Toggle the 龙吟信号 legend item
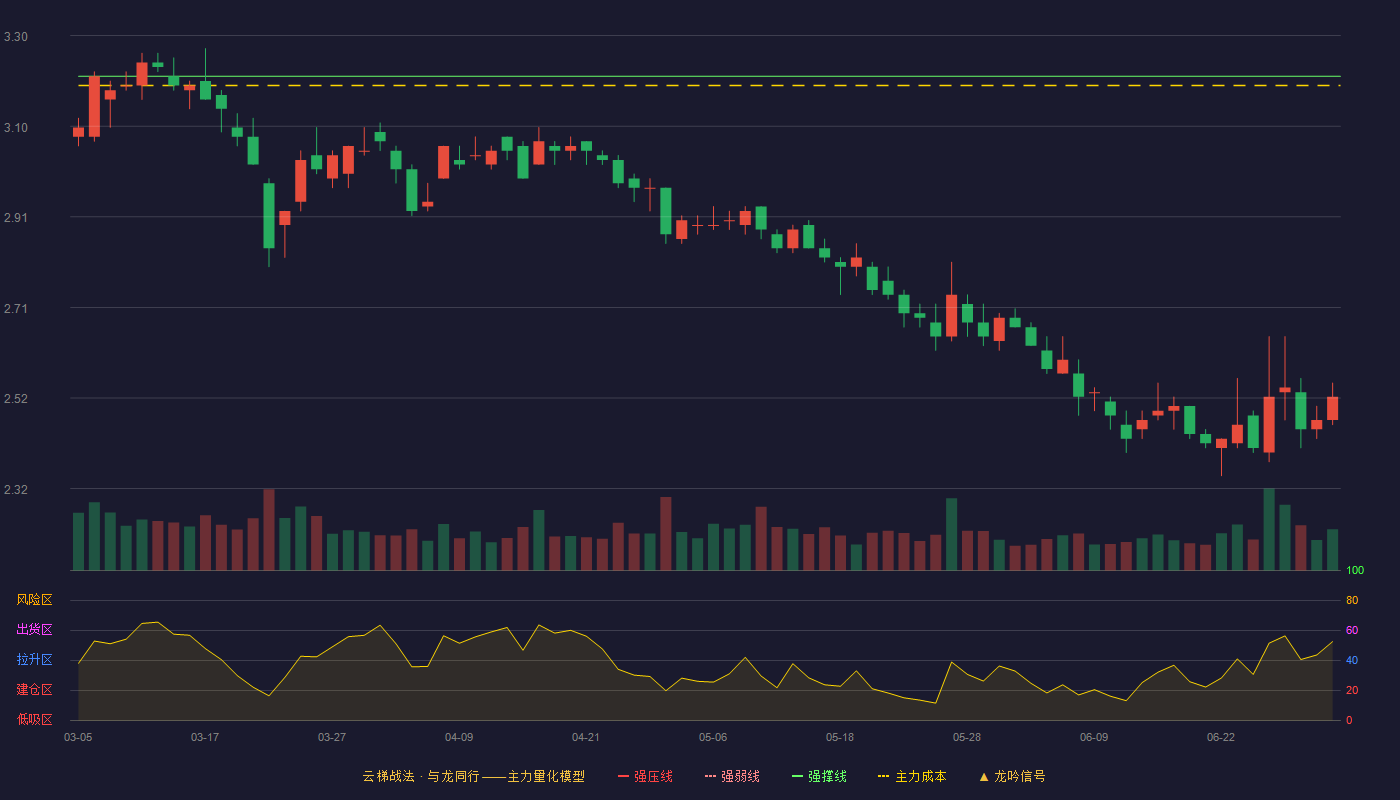The width and height of the screenshot is (1400, 800). tap(1012, 776)
